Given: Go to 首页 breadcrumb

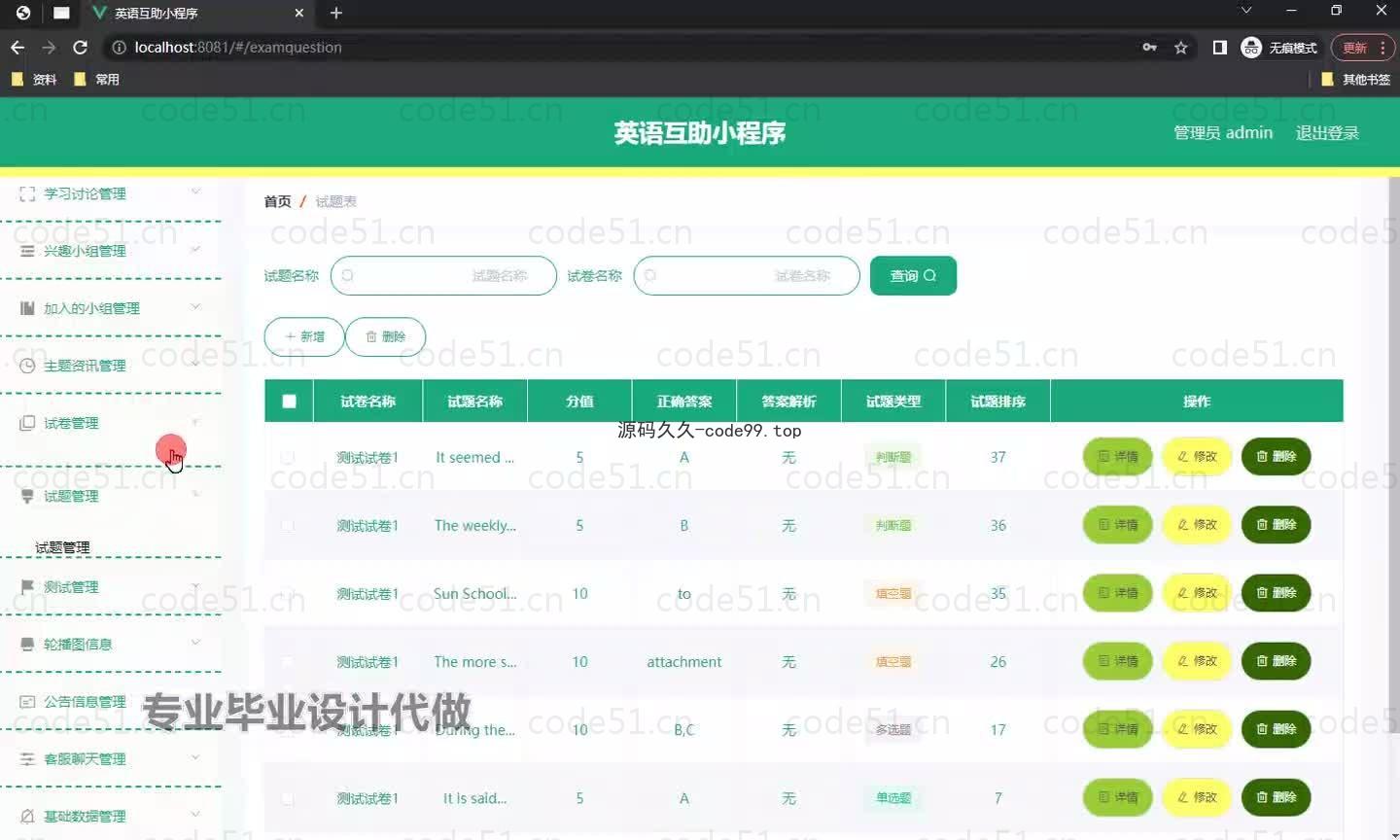Looking at the screenshot, I should (277, 201).
